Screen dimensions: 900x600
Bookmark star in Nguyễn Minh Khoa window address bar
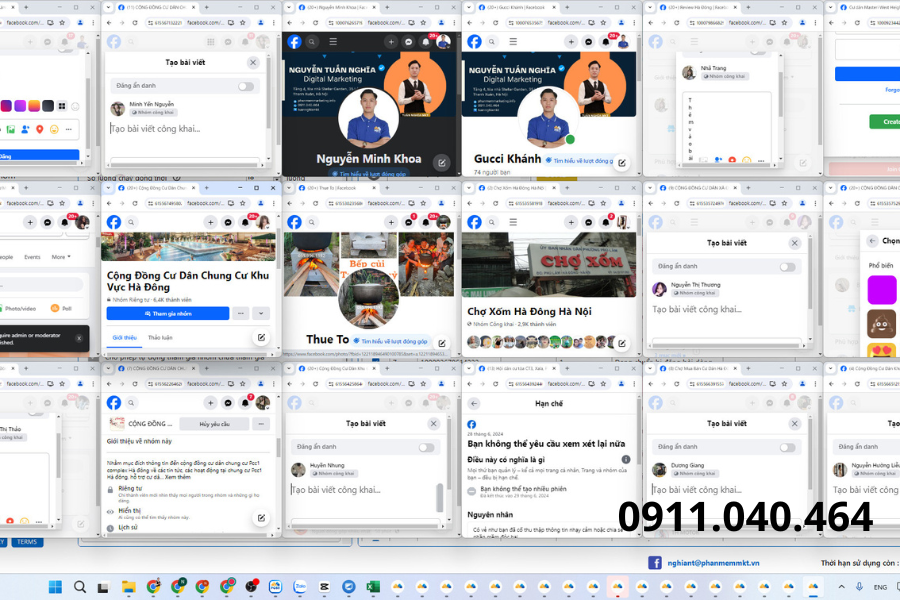(x=423, y=22)
